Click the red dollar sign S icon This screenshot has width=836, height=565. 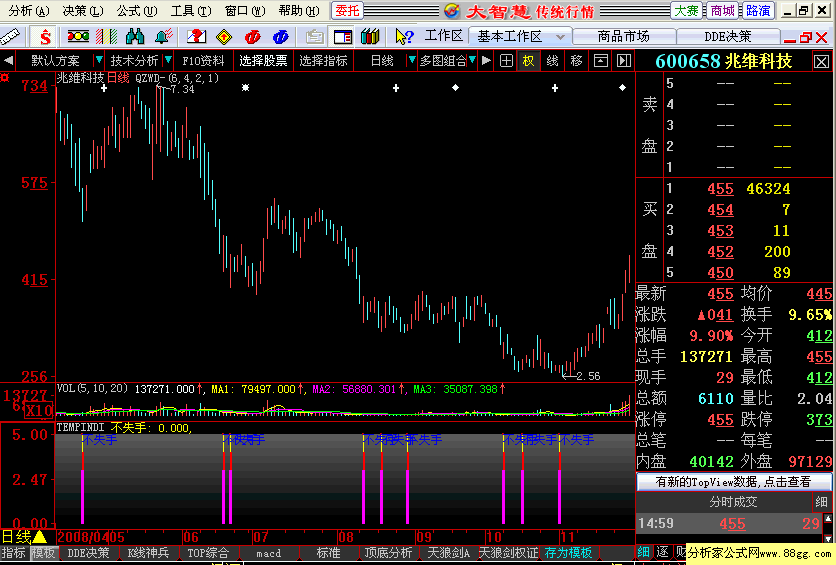[x=45, y=36]
